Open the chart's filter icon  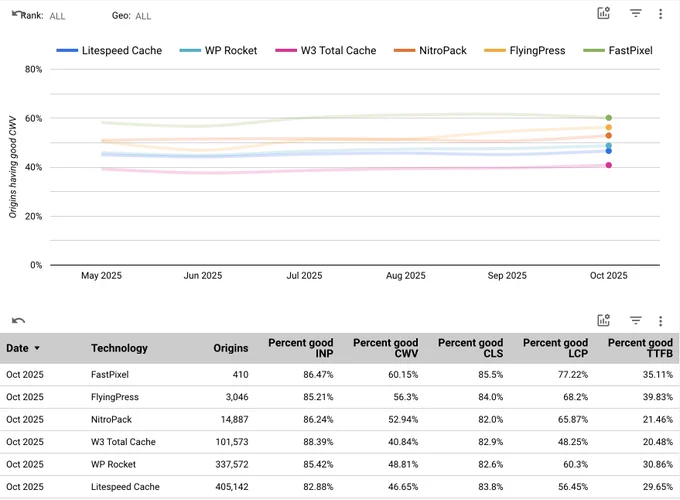tap(636, 13)
